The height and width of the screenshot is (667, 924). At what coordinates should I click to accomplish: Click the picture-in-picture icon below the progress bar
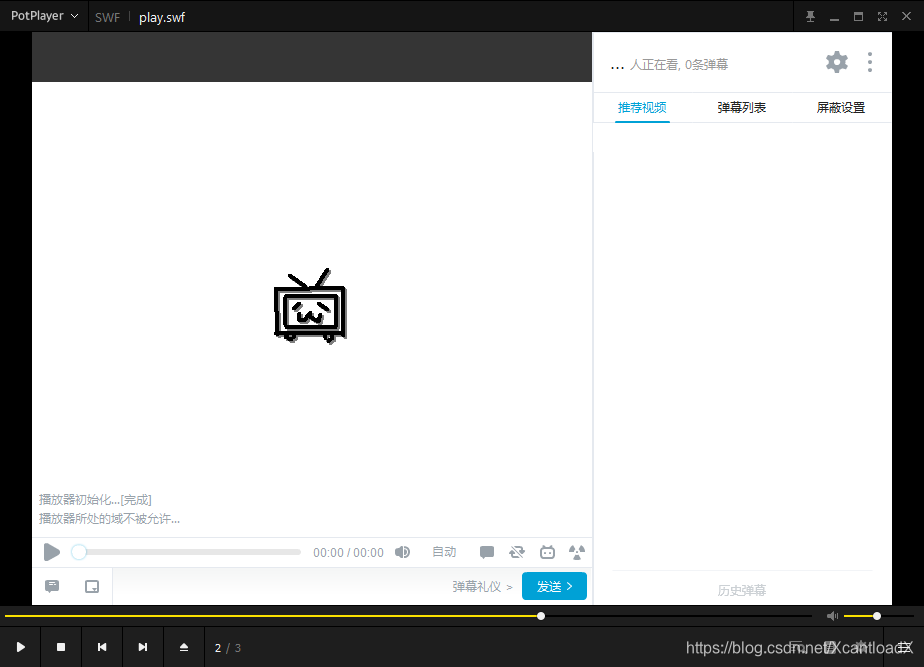(x=91, y=586)
